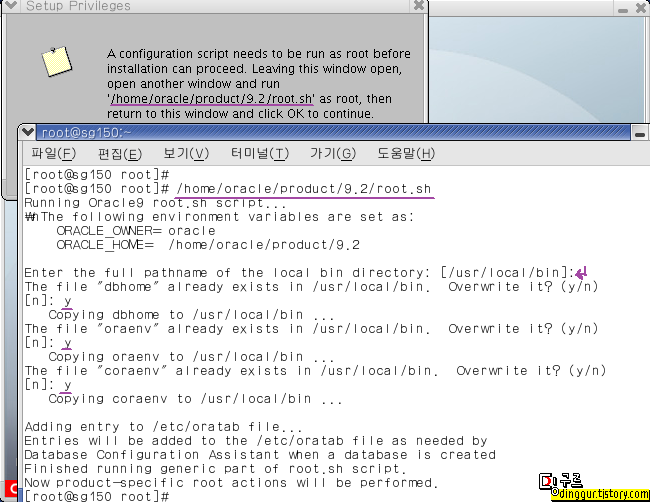Click the 'Running Oracle9 root.sh script...' line

155,203
